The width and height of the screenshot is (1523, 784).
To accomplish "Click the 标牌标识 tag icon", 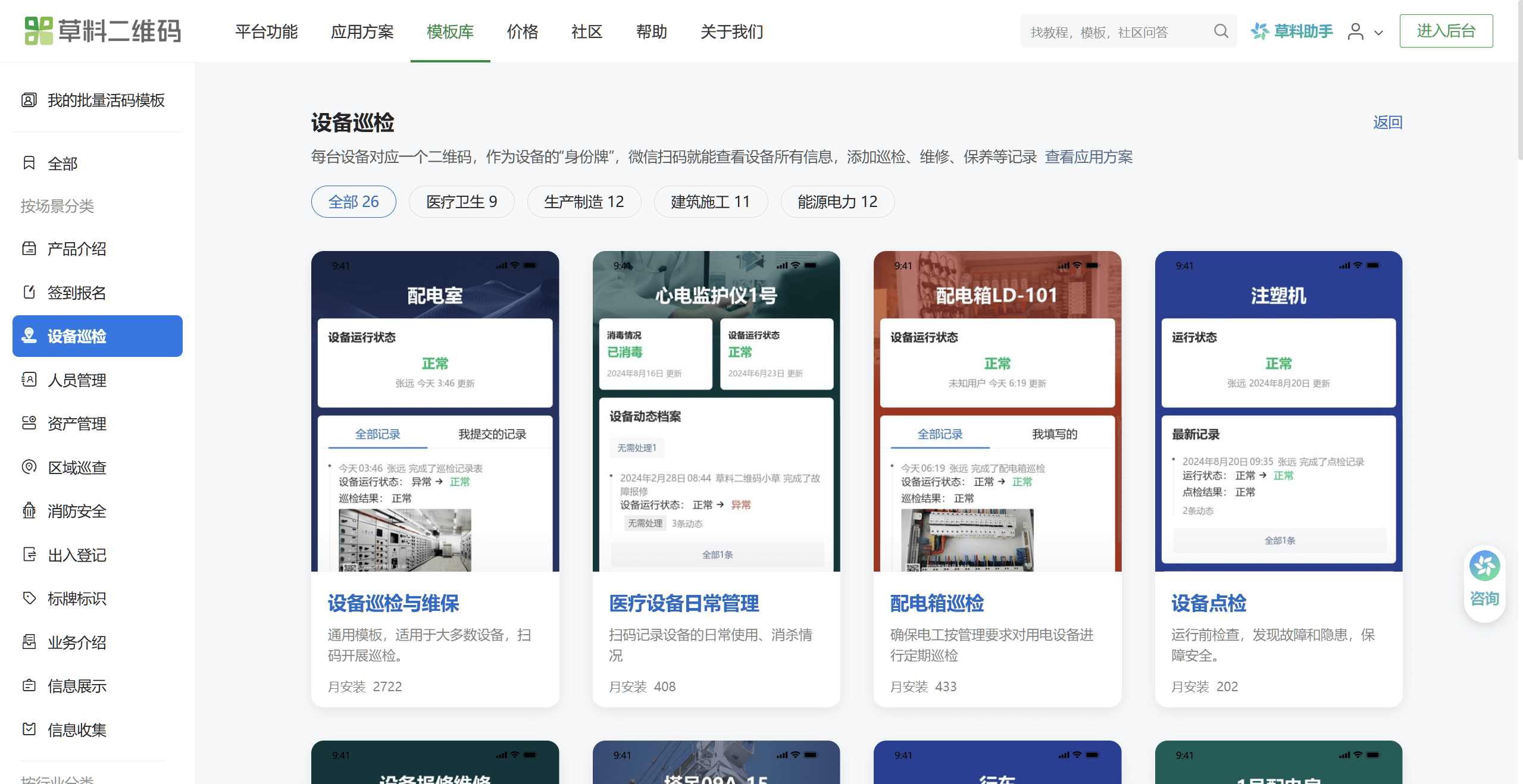I will [29, 598].
